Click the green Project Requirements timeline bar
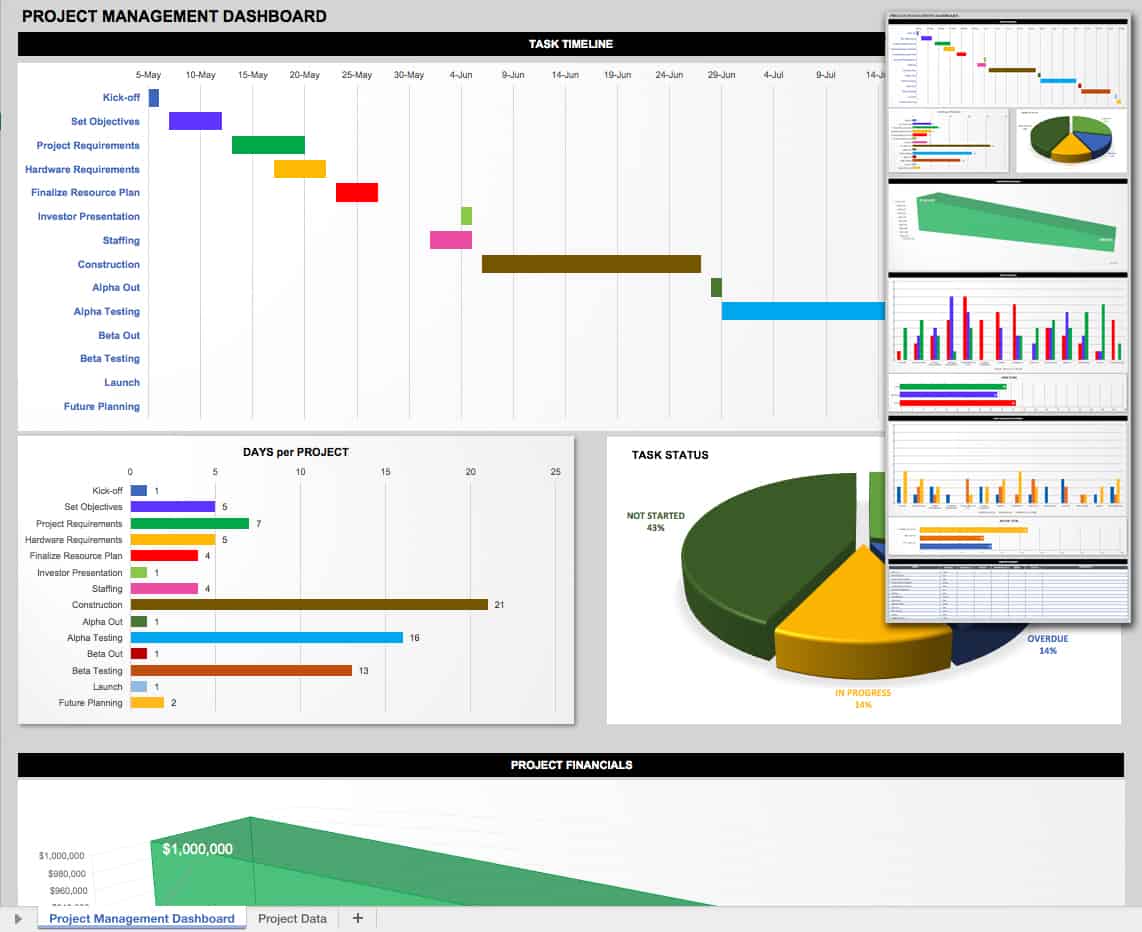Image resolution: width=1142 pixels, height=932 pixels. [x=268, y=145]
